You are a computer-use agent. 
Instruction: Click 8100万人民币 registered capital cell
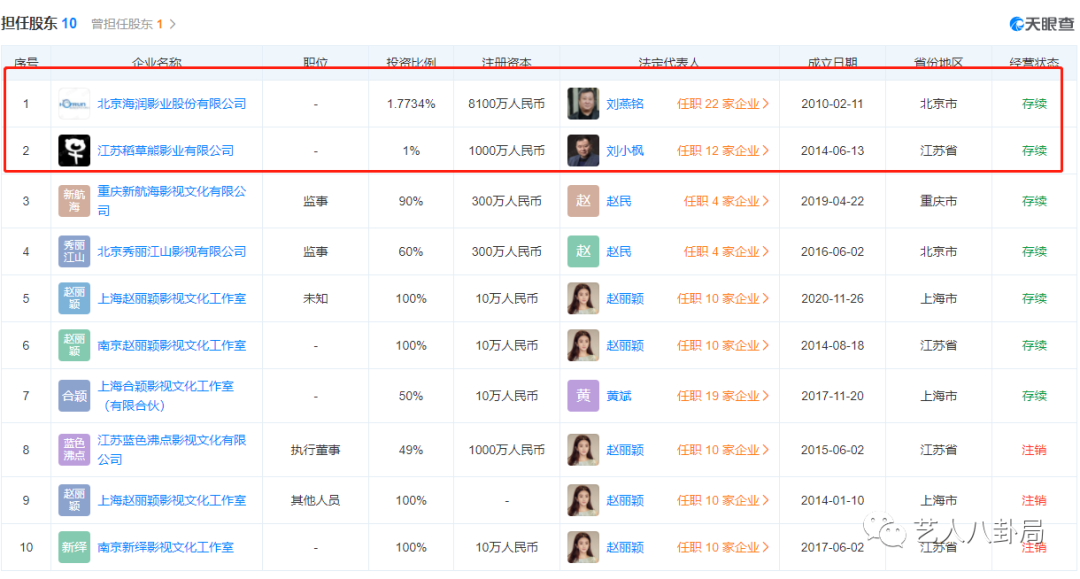click(x=506, y=104)
